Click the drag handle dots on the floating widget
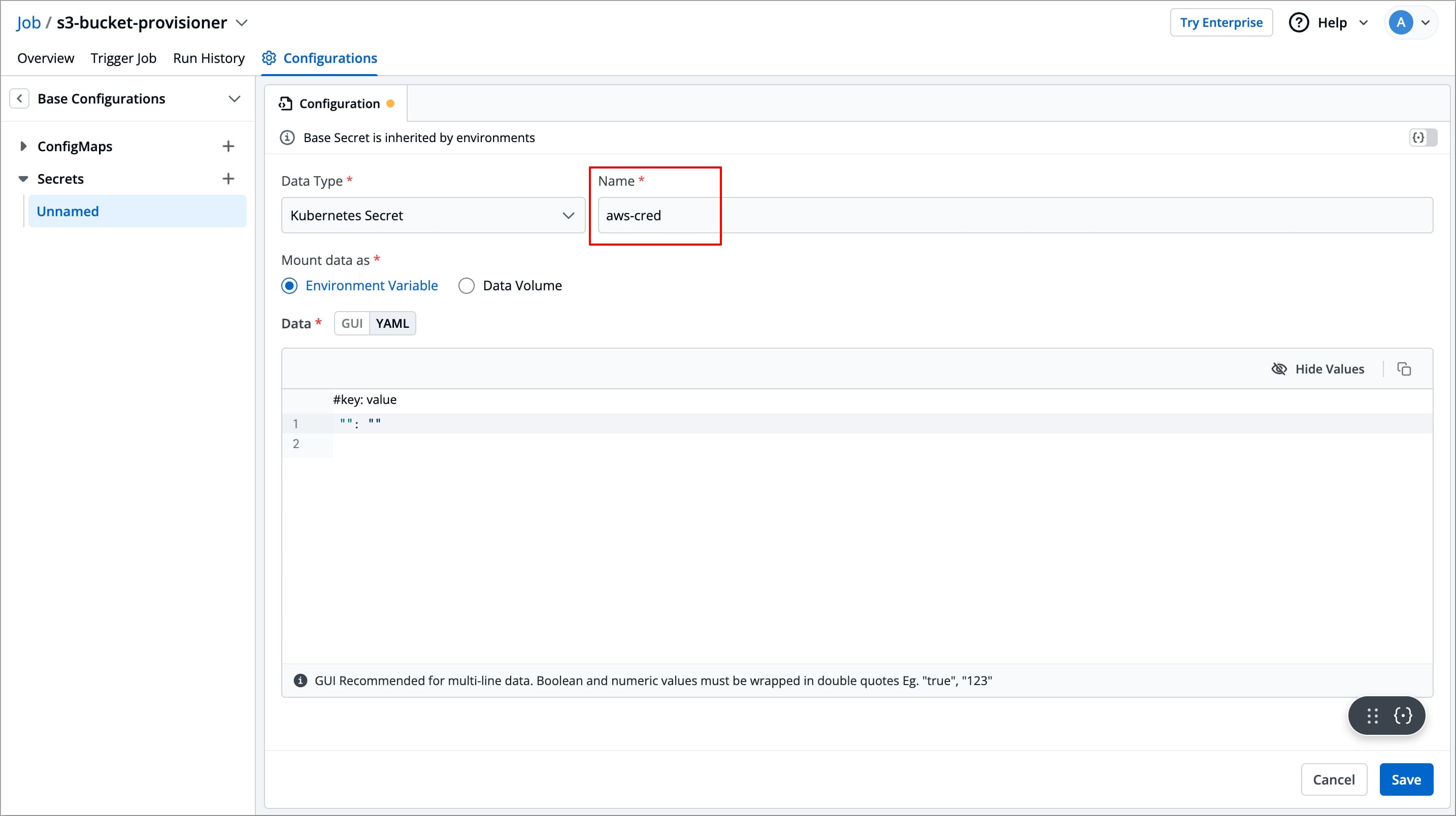 coord(1372,716)
